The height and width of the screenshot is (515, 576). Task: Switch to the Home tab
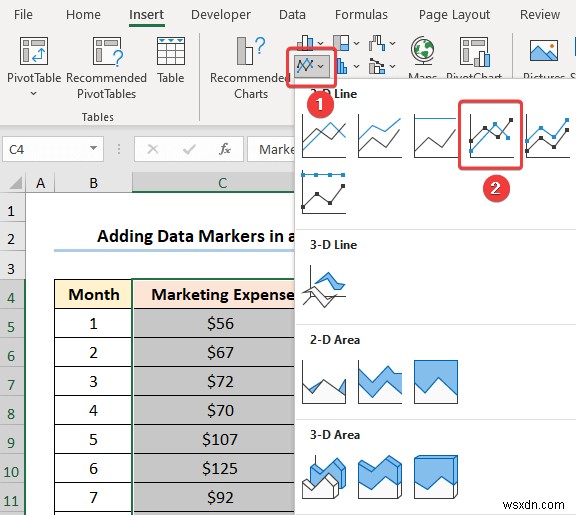83,15
